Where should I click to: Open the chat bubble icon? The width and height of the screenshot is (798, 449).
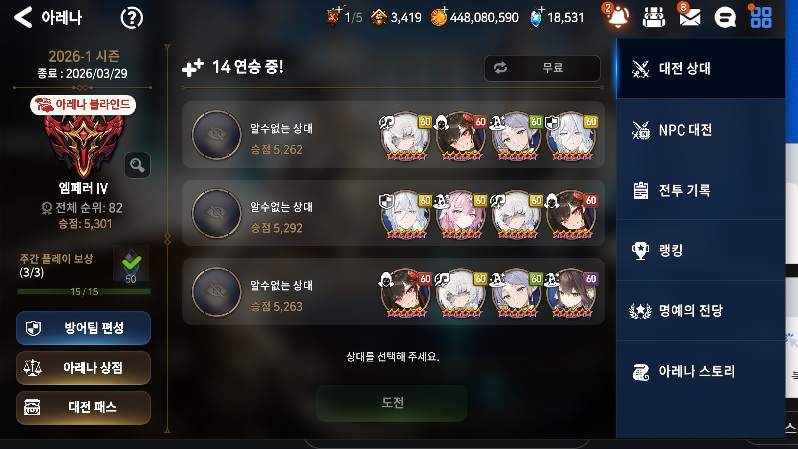point(725,18)
